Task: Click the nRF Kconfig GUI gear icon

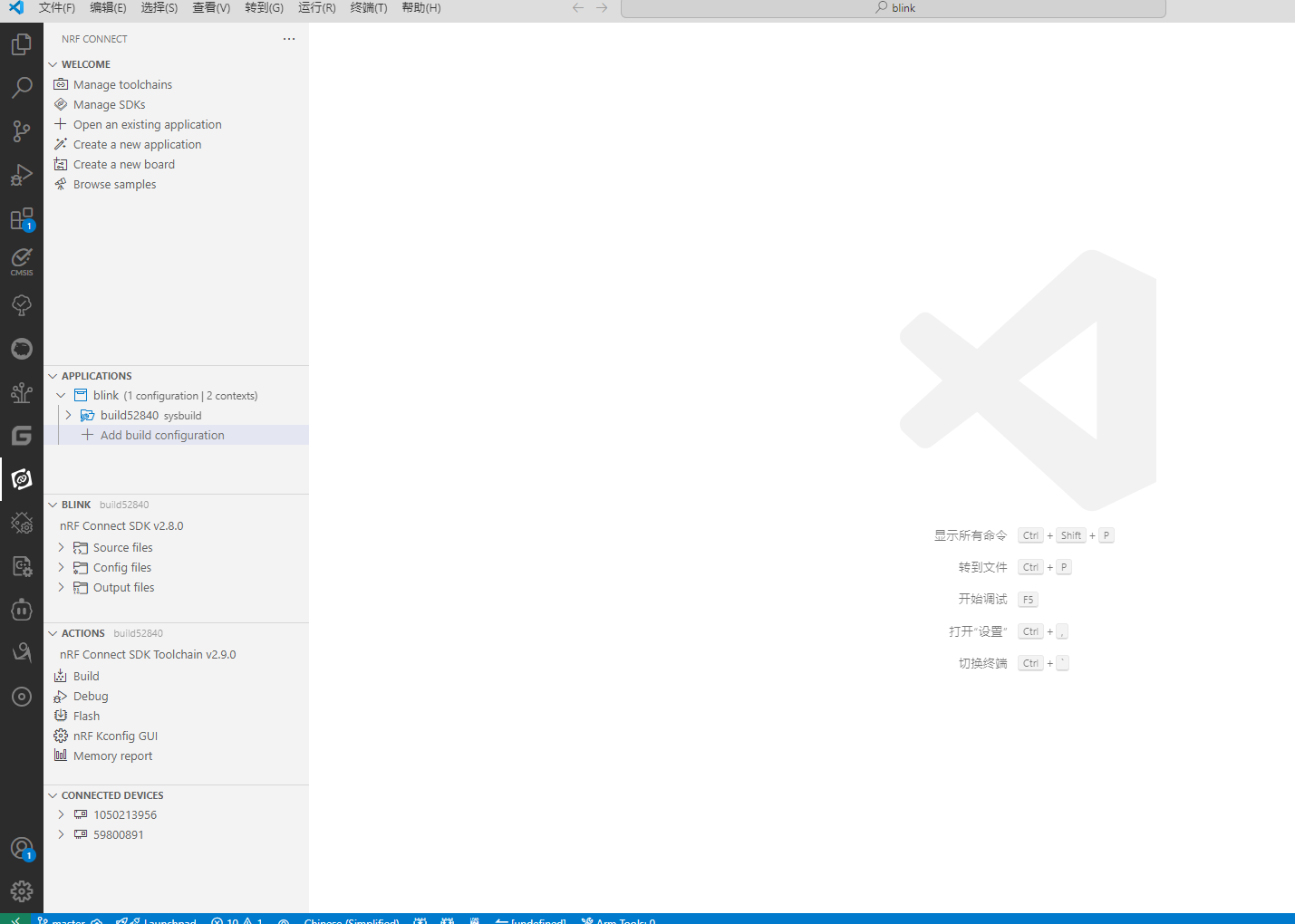Action: point(61,736)
